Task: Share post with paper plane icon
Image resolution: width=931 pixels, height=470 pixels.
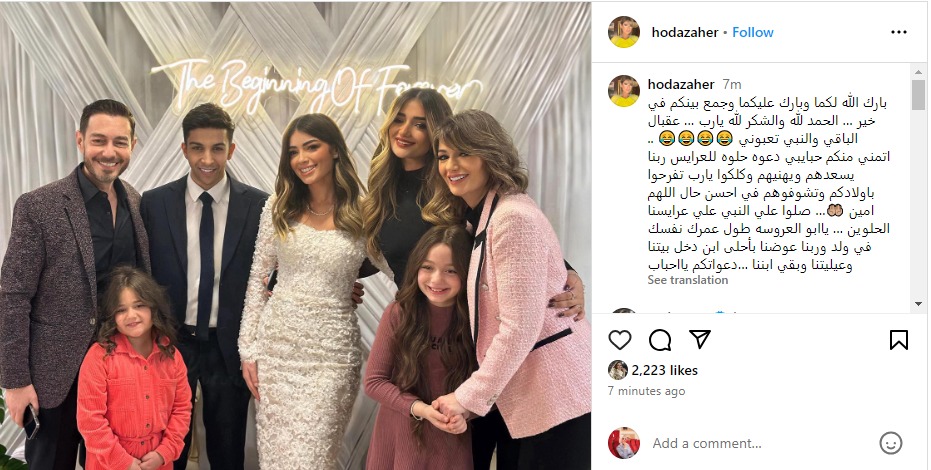Action: [700, 339]
